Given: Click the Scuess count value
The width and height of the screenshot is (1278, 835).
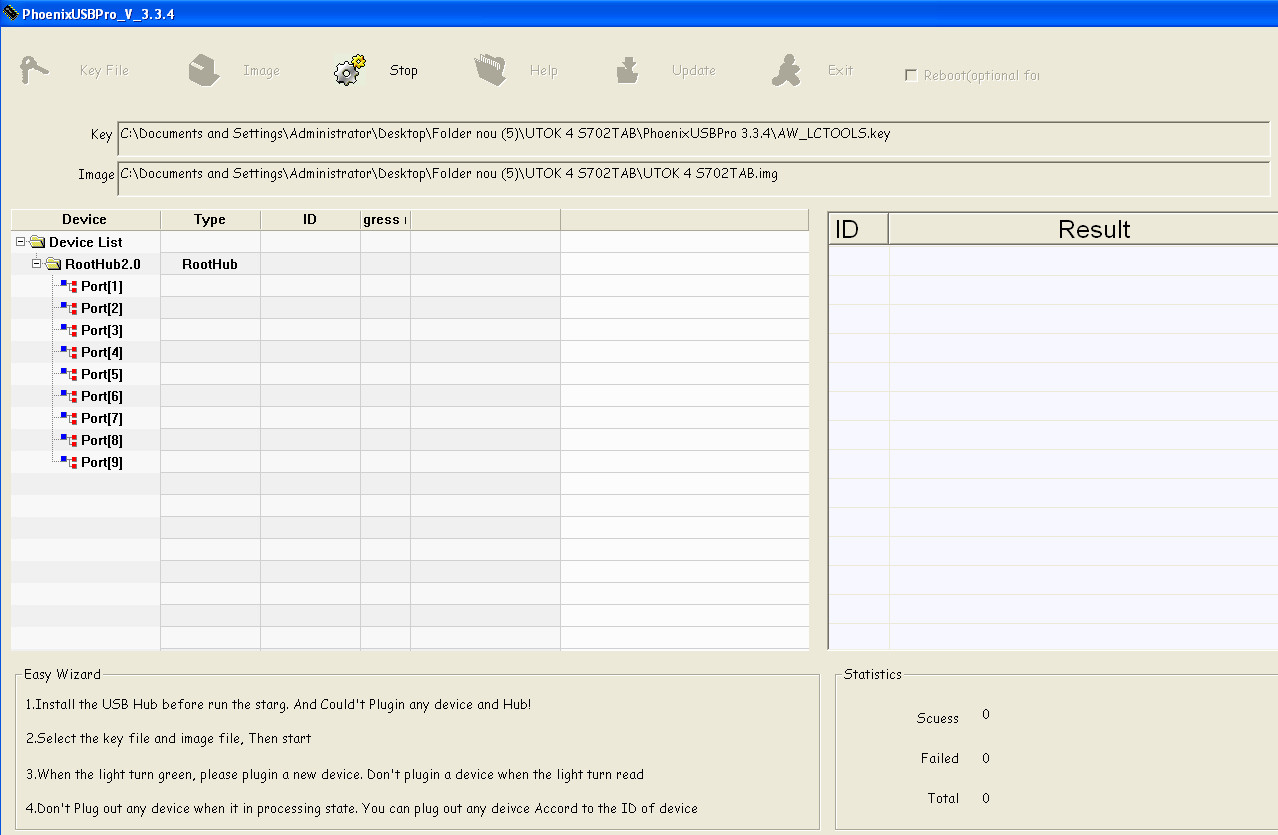Looking at the screenshot, I should pos(986,714).
